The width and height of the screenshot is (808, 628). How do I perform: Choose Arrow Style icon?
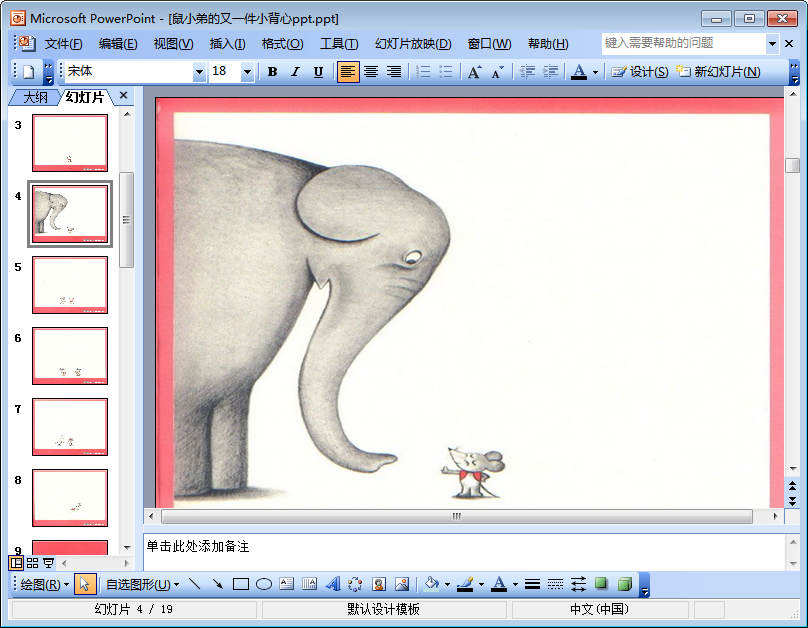click(x=579, y=584)
